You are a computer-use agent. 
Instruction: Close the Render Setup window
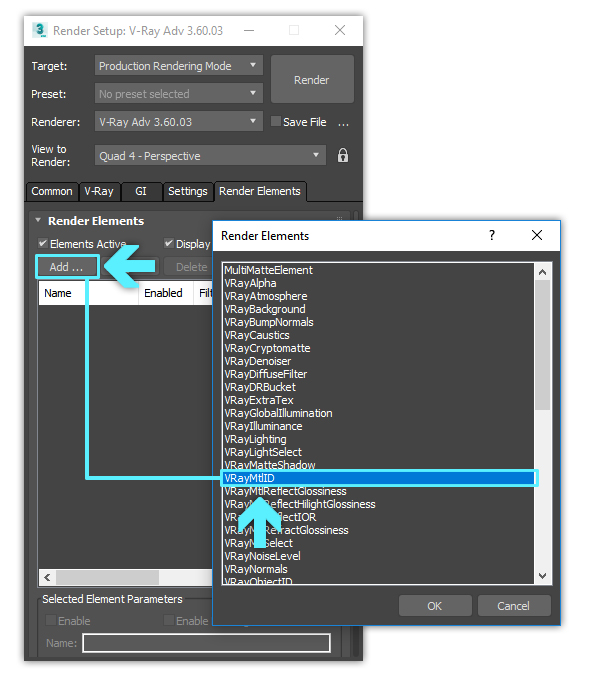tap(340, 30)
